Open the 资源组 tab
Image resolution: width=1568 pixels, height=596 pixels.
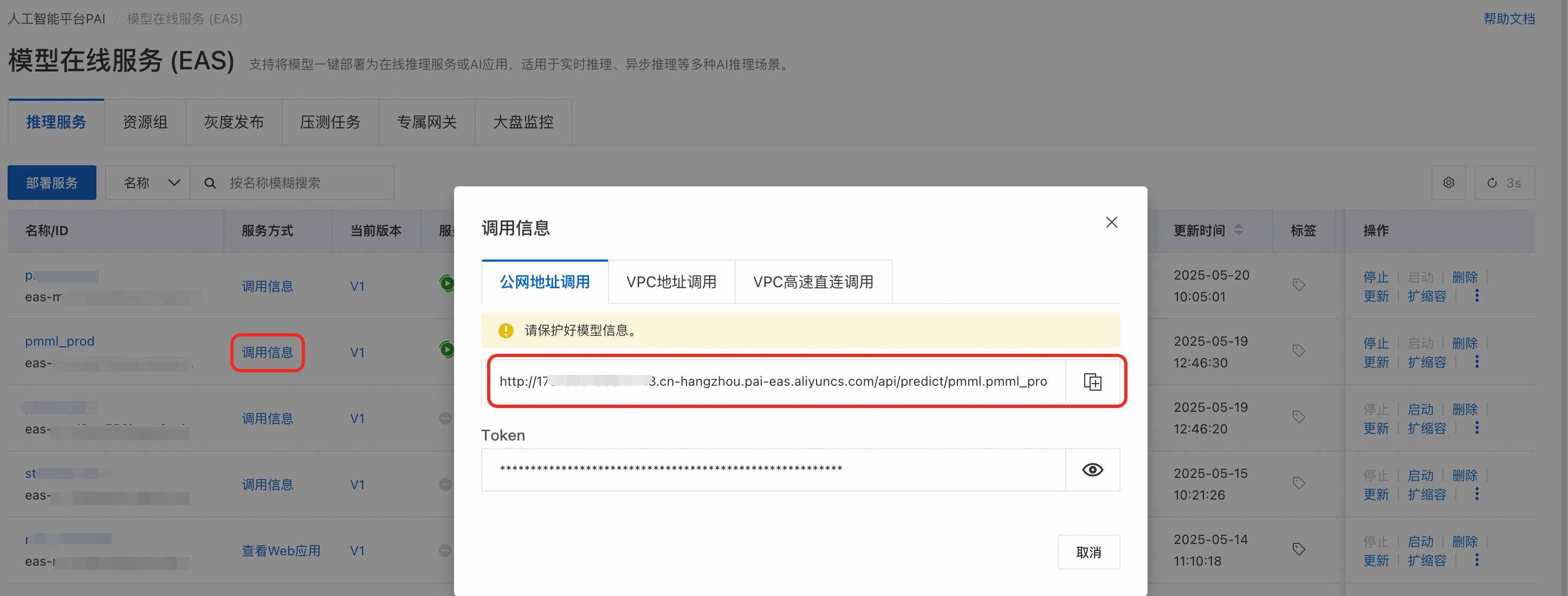coord(145,122)
